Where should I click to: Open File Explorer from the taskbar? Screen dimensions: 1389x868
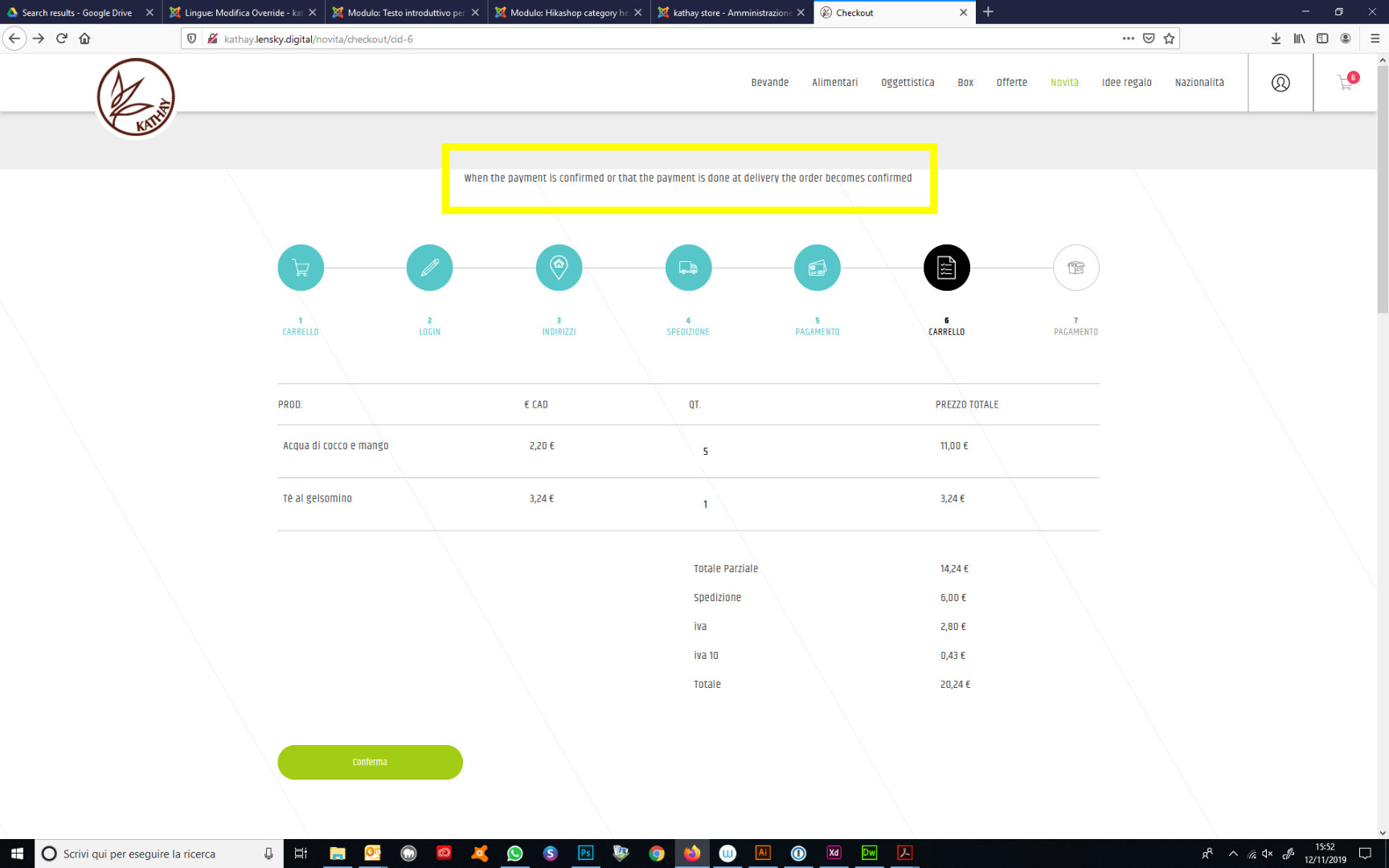click(338, 854)
